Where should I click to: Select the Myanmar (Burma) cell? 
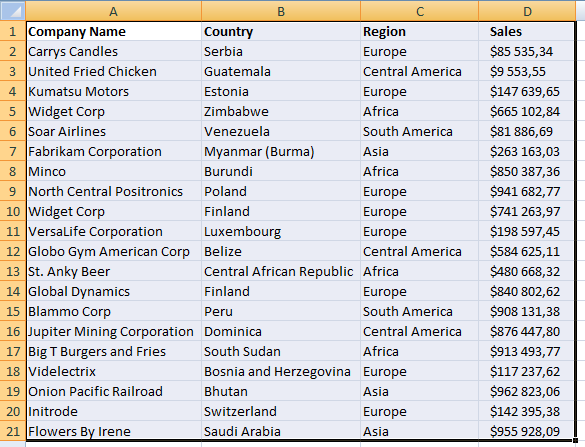click(x=281, y=151)
